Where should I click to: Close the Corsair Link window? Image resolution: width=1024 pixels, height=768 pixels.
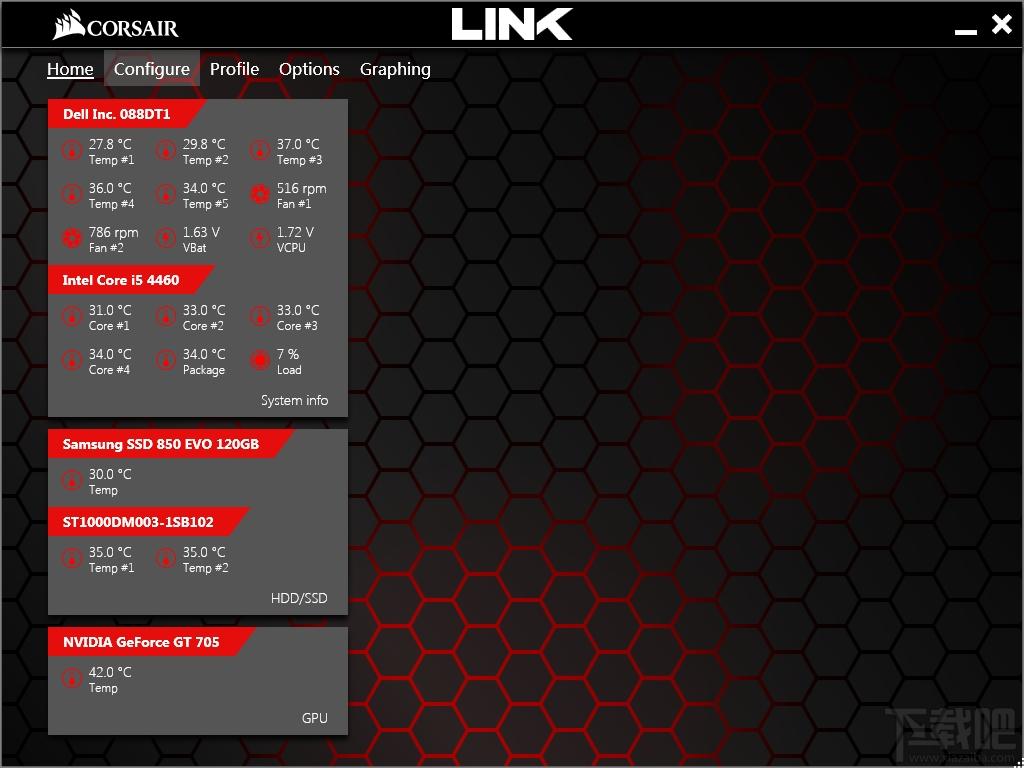[1001, 25]
